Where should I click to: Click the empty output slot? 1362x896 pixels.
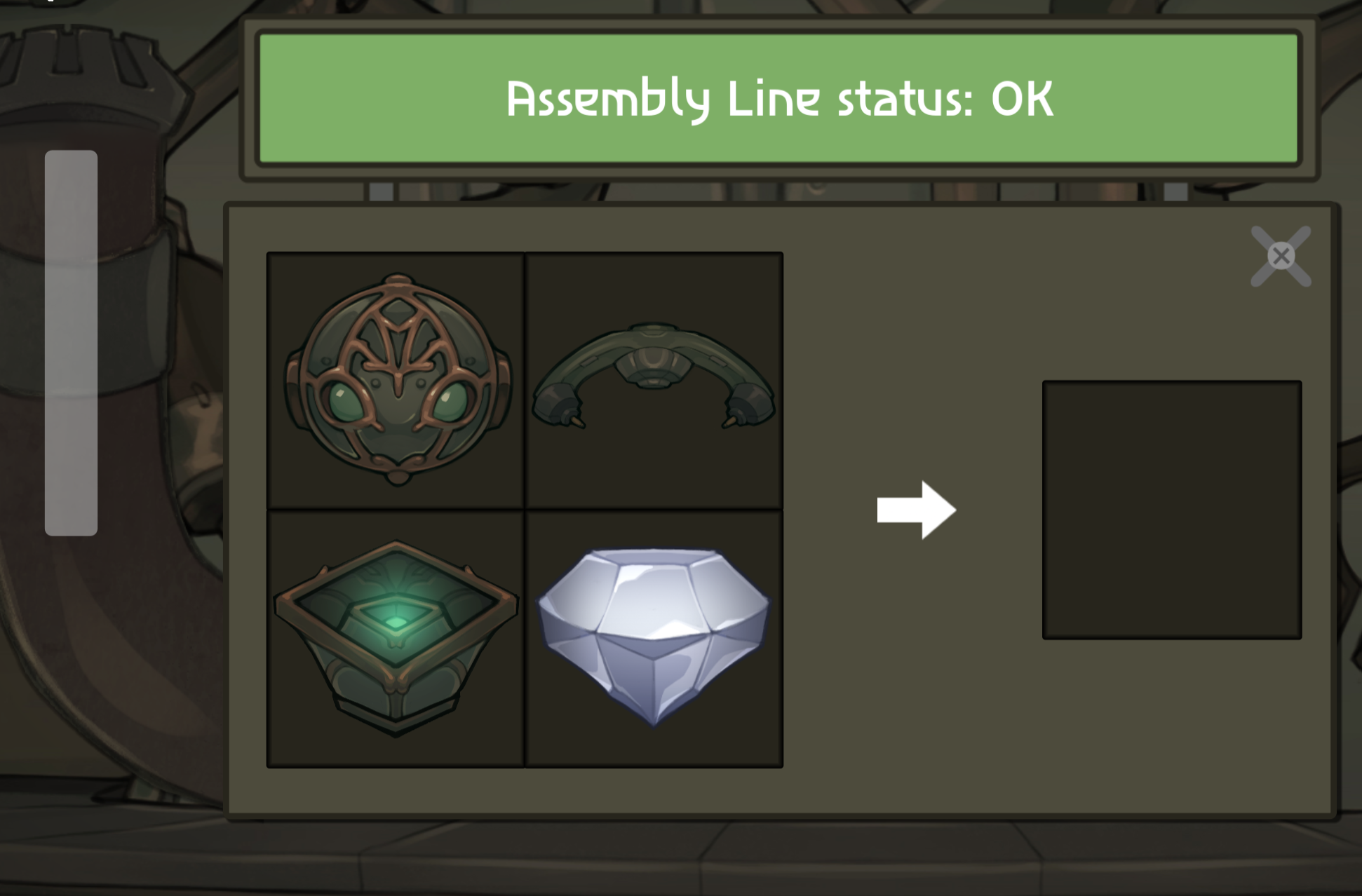pyautogui.click(x=1172, y=510)
